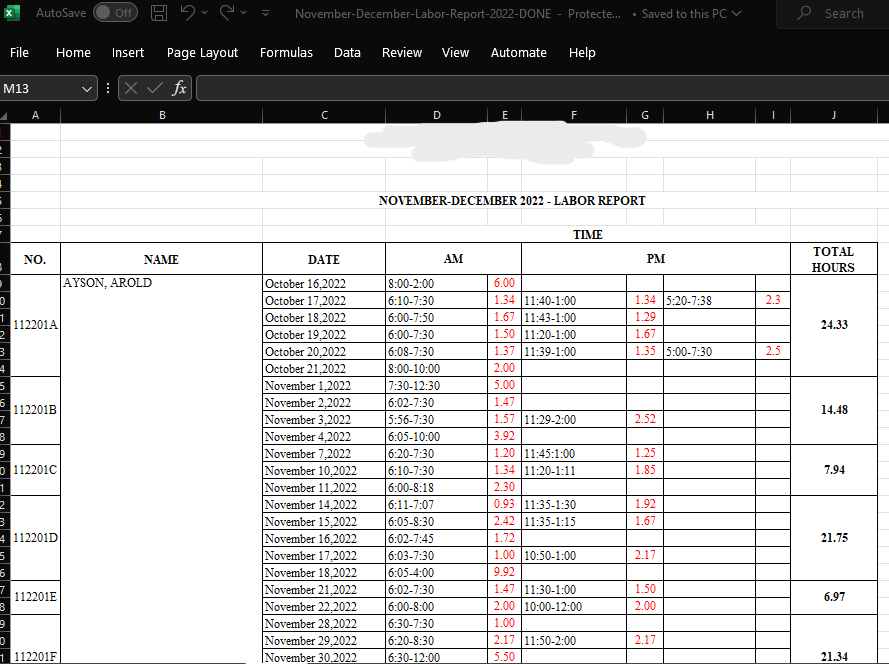
Task: Click the Insert Function fx icon
Action: tap(179, 88)
